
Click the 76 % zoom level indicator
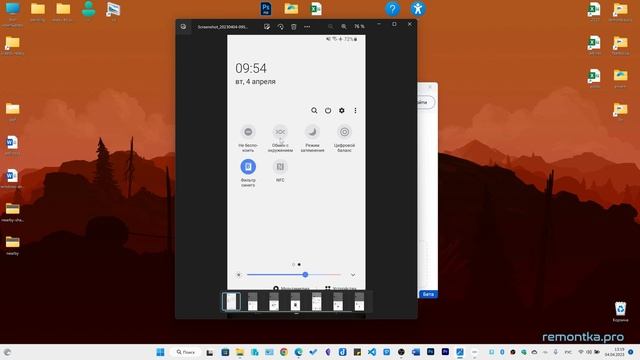coord(359,27)
